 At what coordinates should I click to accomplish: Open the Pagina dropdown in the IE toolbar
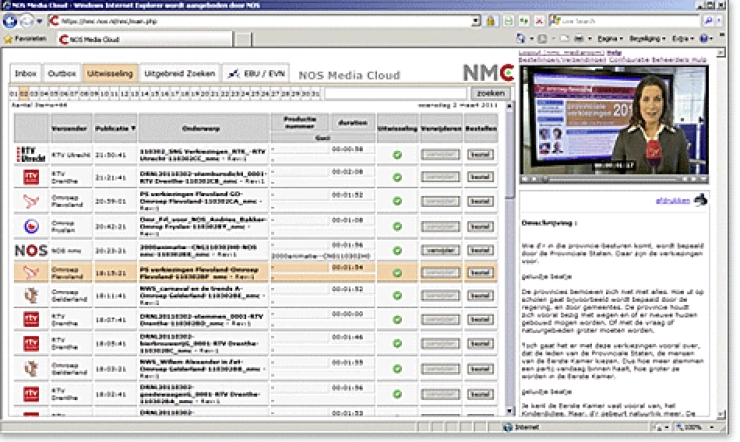click(607, 39)
